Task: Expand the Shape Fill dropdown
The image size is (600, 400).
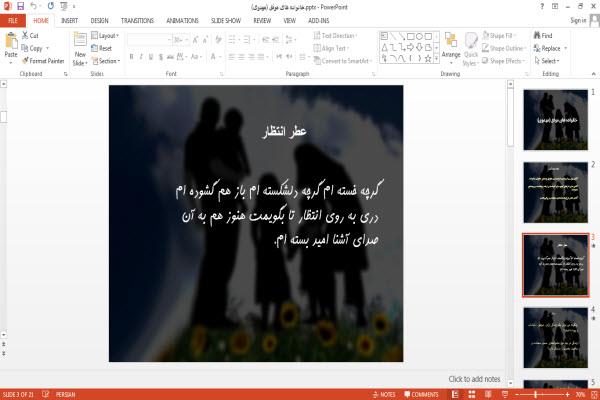Action: [499, 36]
